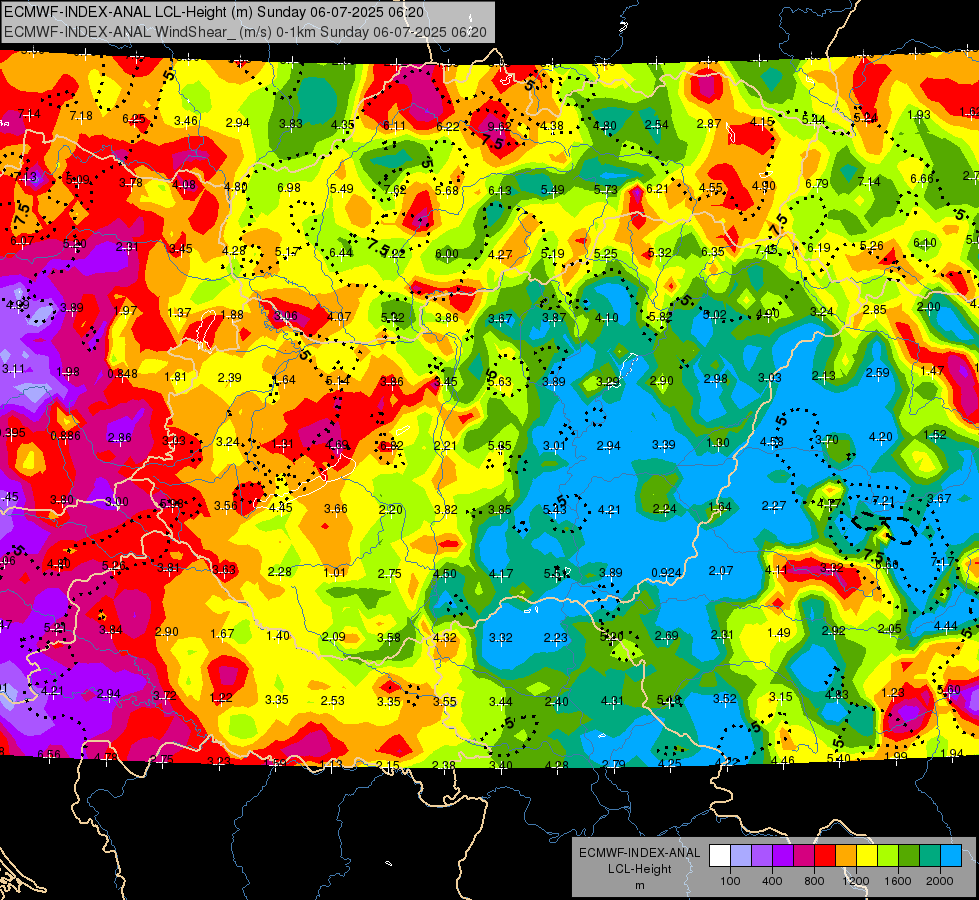The width and height of the screenshot is (979, 900).
Task: Click the legend unit label m
Action: [639, 885]
